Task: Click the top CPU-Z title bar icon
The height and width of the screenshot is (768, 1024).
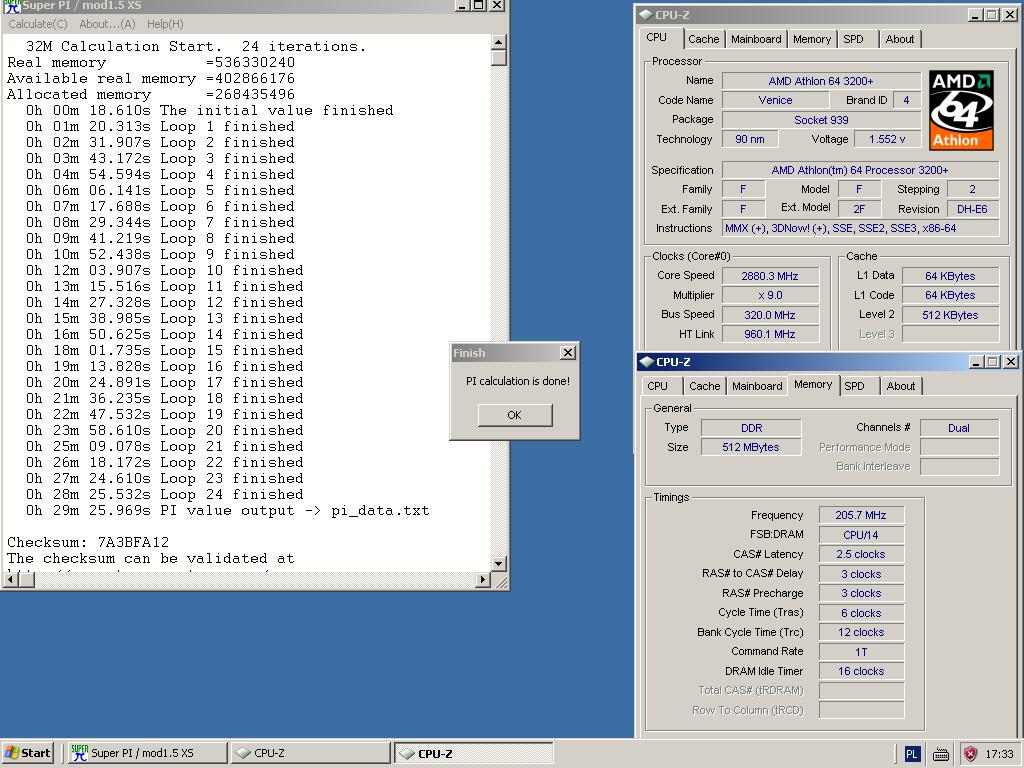Action: (x=645, y=14)
